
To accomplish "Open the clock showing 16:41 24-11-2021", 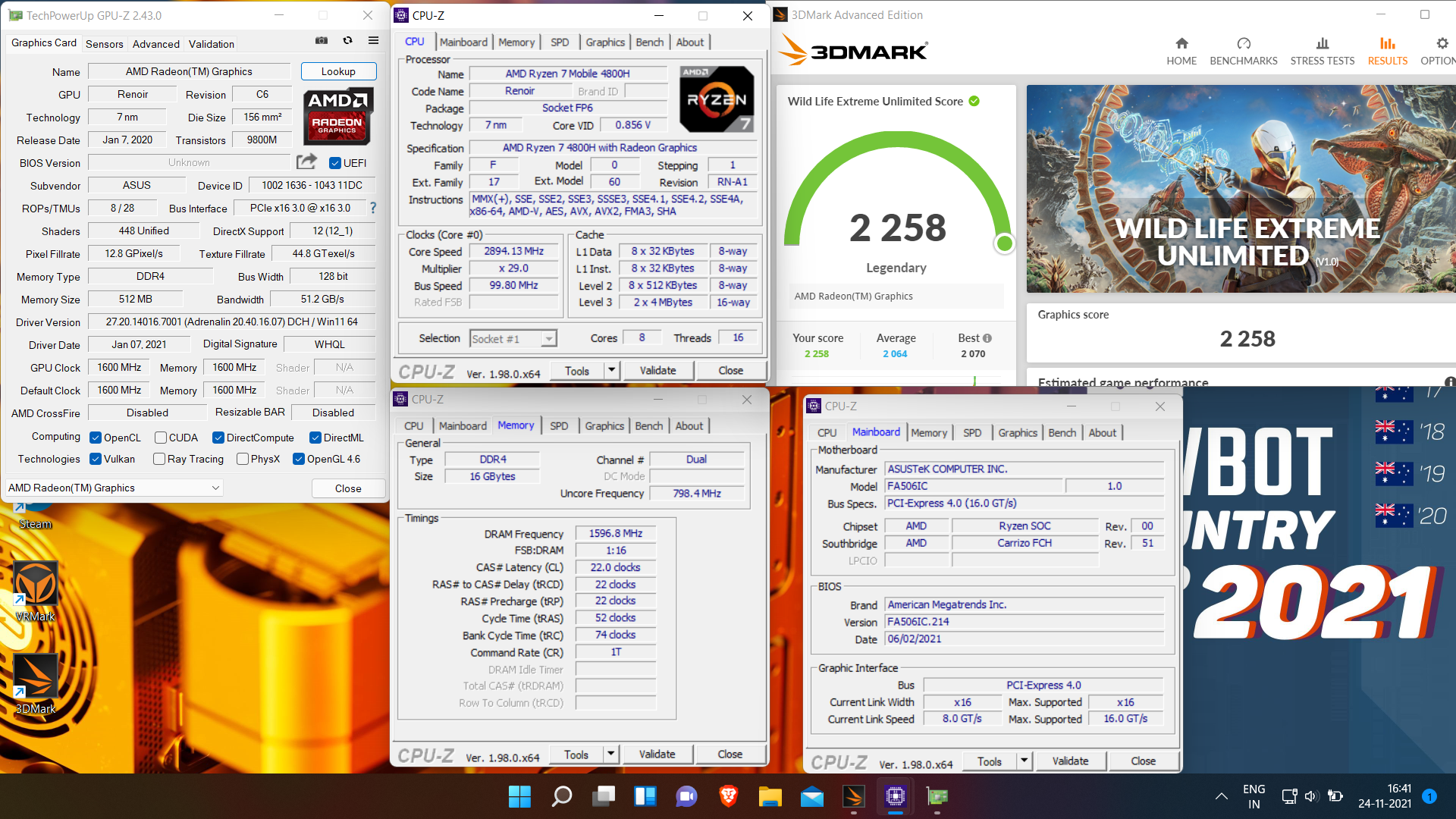I will (1385, 796).
